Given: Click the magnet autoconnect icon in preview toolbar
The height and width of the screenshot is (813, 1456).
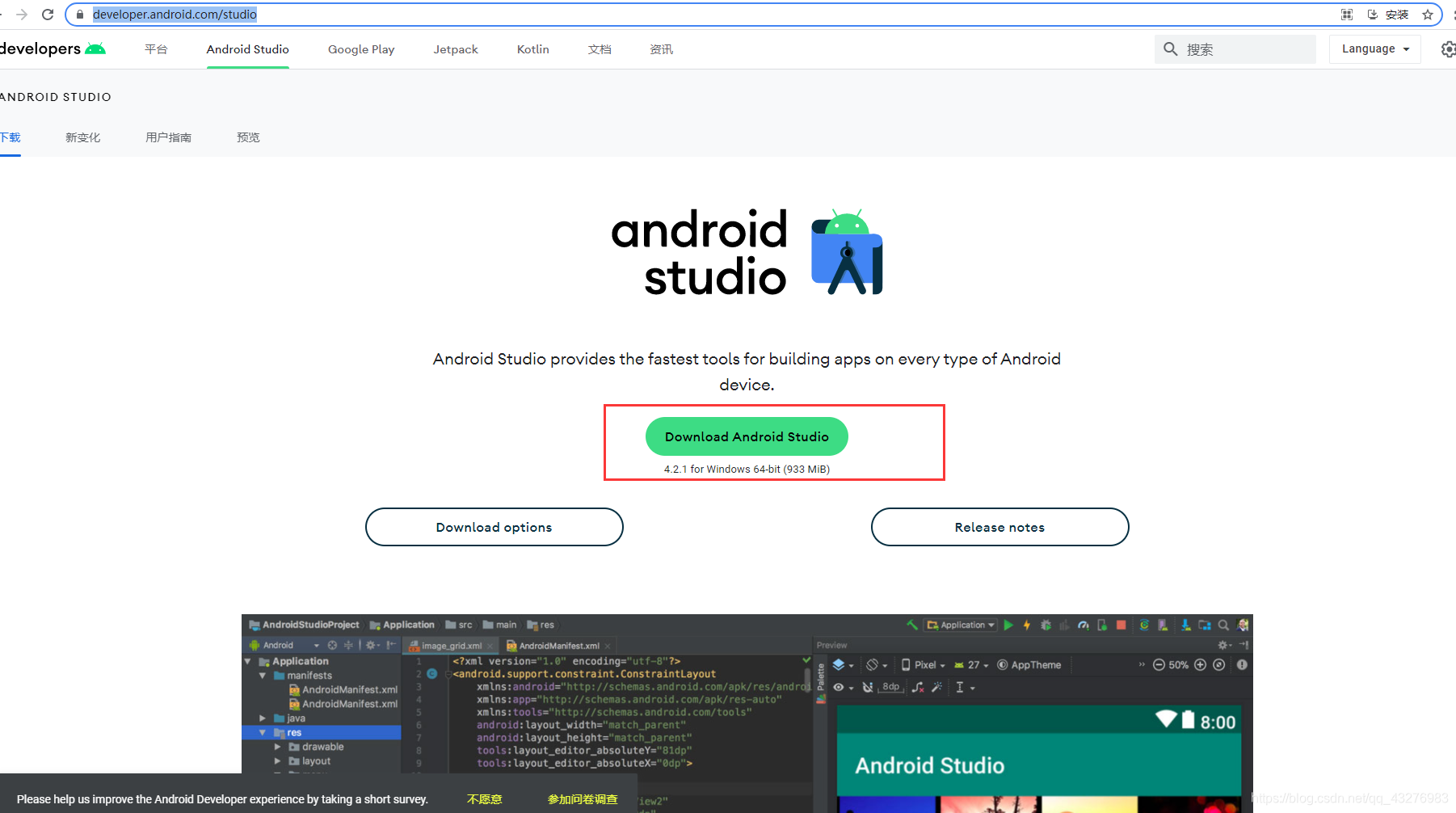Looking at the screenshot, I should [x=868, y=688].
